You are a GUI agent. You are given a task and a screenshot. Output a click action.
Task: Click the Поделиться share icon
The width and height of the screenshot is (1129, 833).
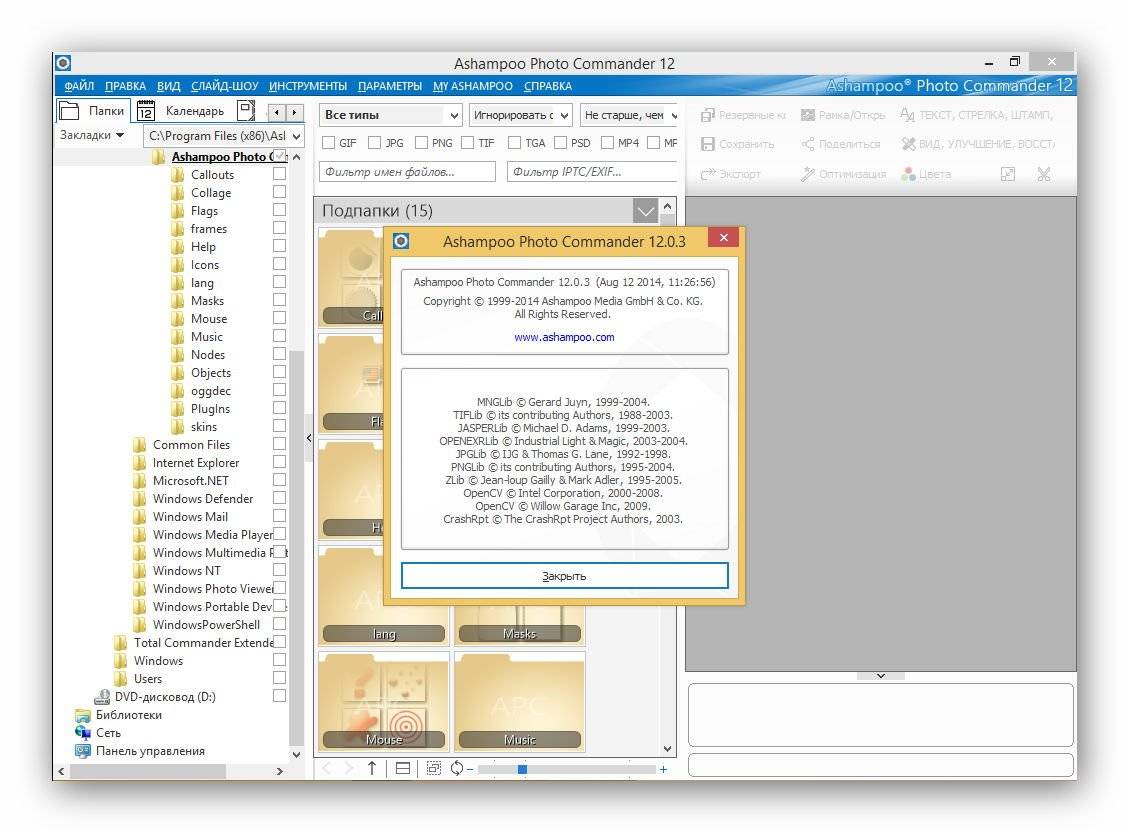[x=808, y=144]
